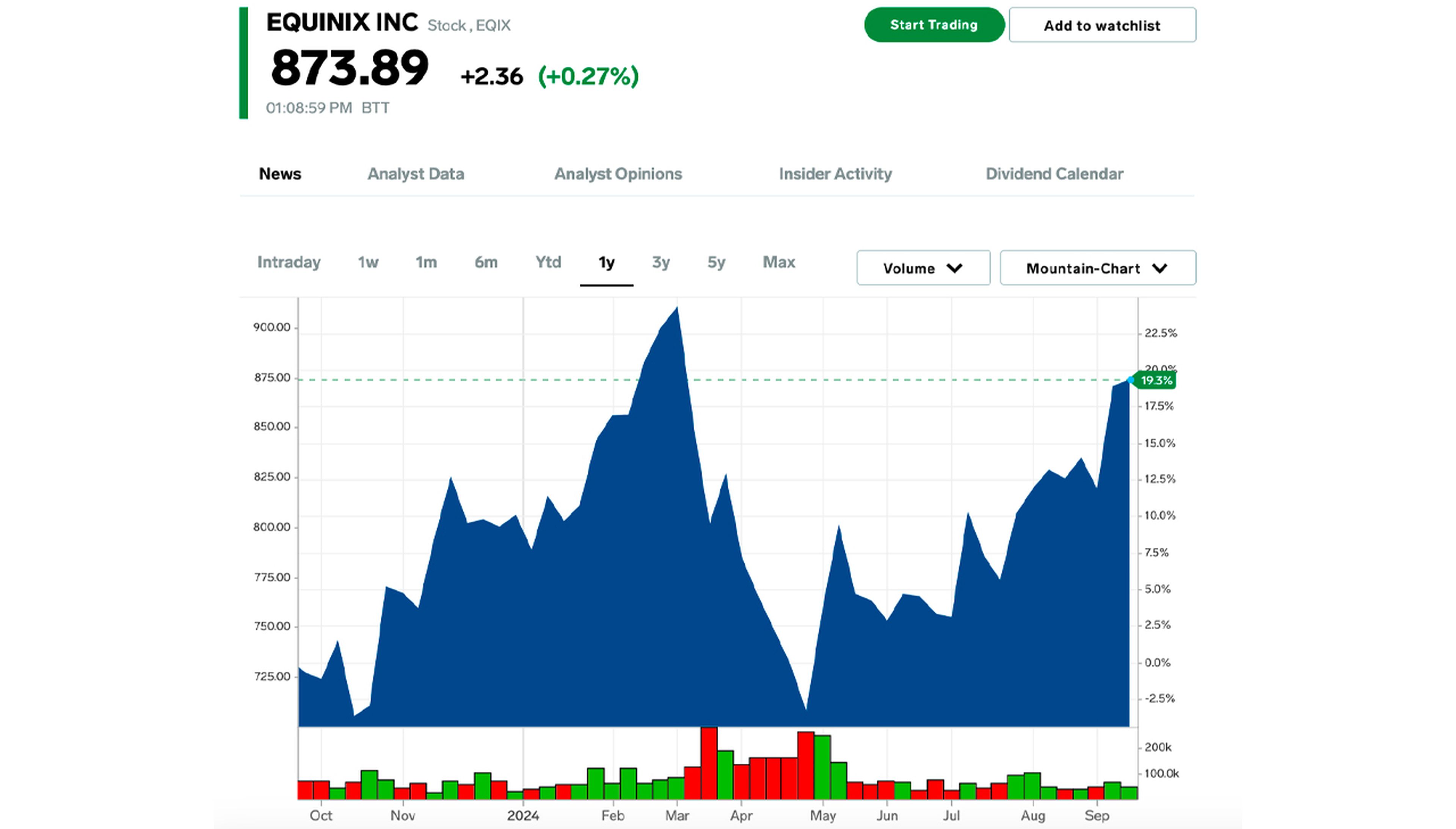The height and width of the screenshot is (829, 1456).
Task: Select the 1m chart range
Action: (x=426, y=262)
